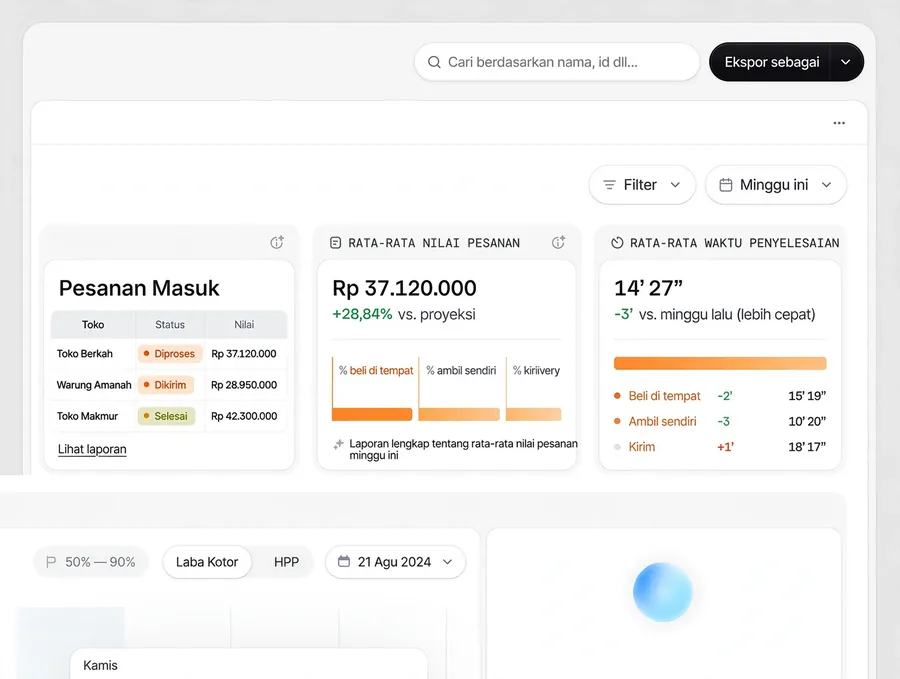Select the Warung Amanah row name

point(94,385)
